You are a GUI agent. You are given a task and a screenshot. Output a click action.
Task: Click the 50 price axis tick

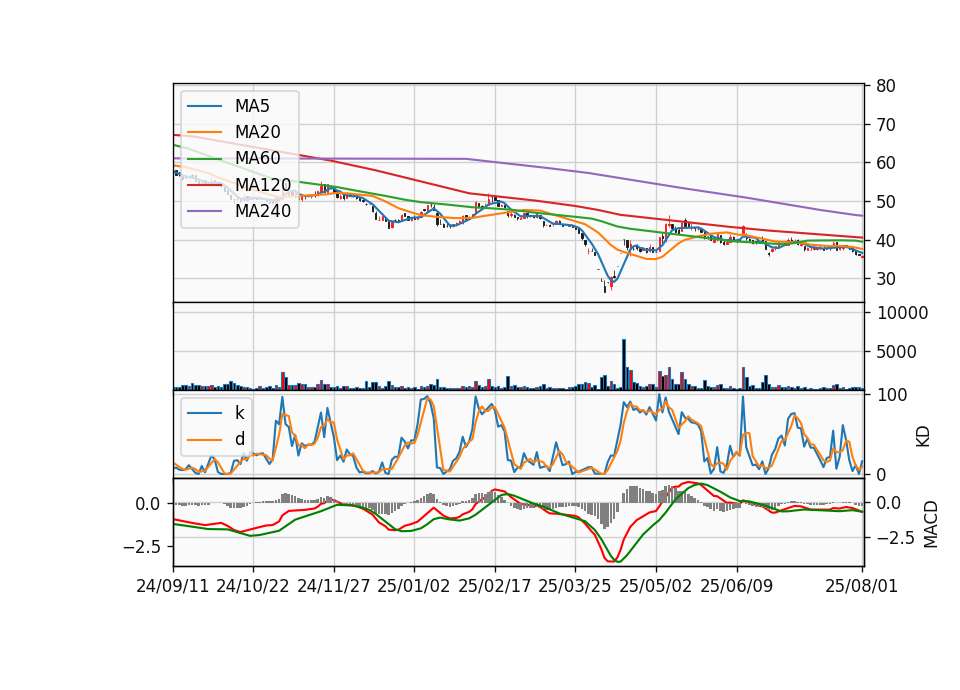pos(885,201)
